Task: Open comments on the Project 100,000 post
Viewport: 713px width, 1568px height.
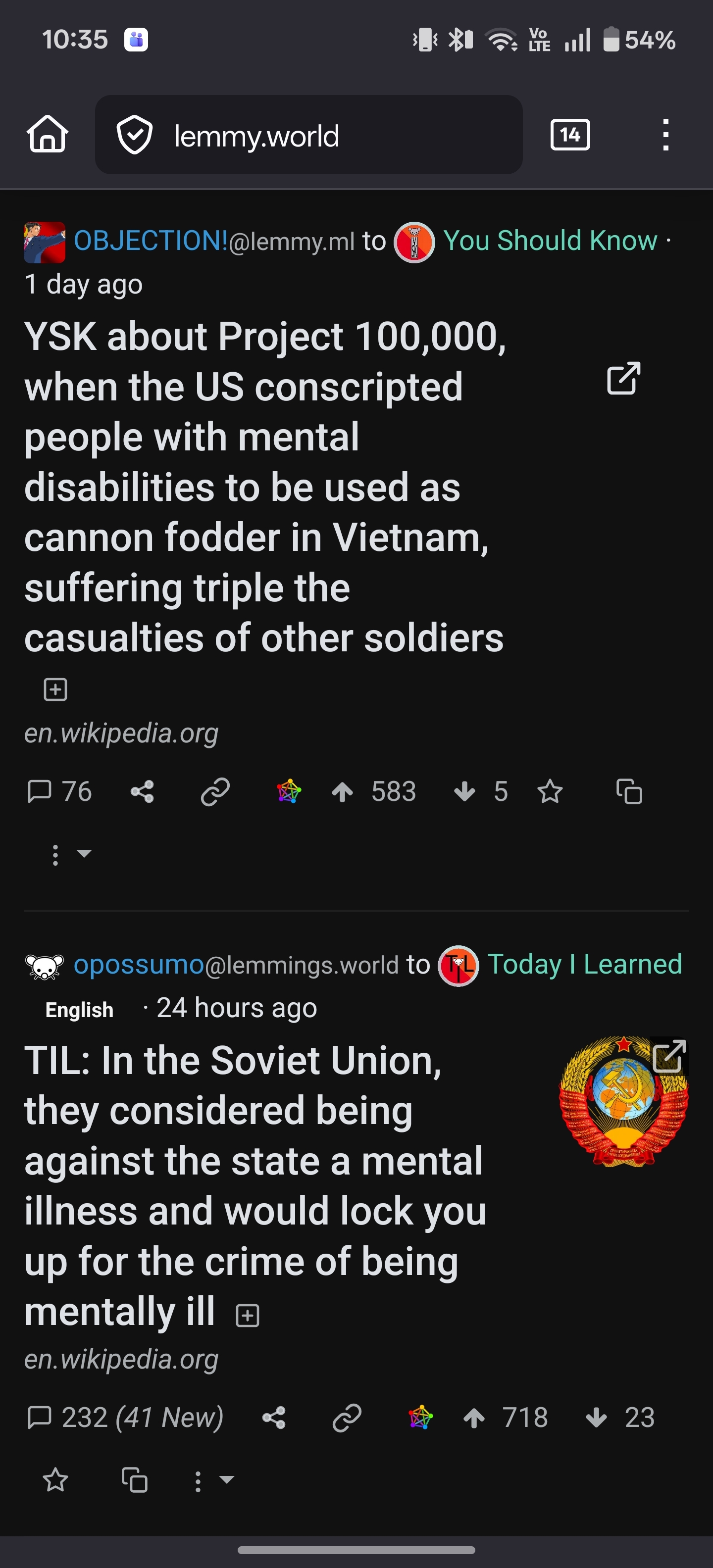Action: pos(59,792)
